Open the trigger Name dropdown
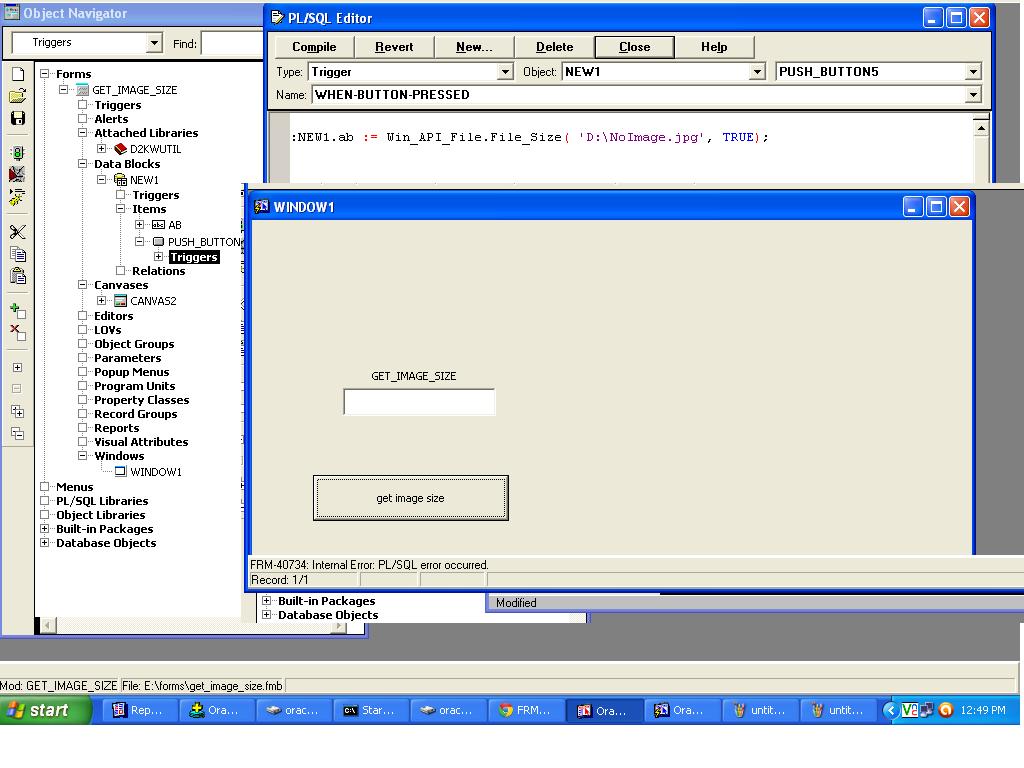The image size is (1024, 768). point(972,95)
